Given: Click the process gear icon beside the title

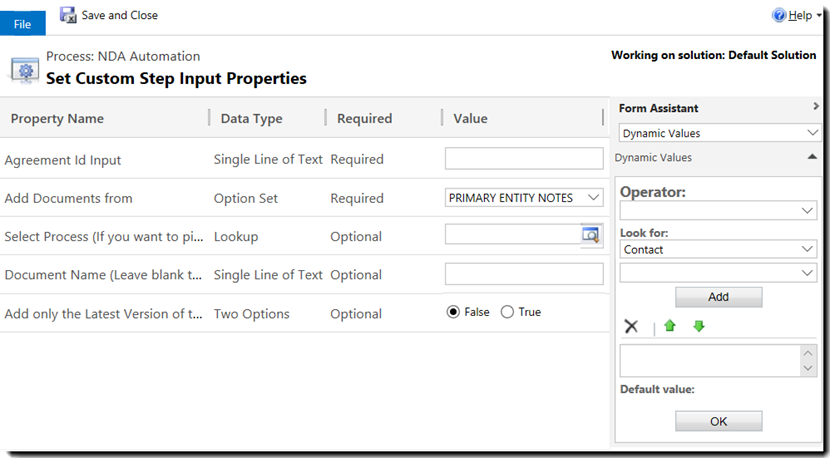Looking at the screenshot, I should (24, 69).
